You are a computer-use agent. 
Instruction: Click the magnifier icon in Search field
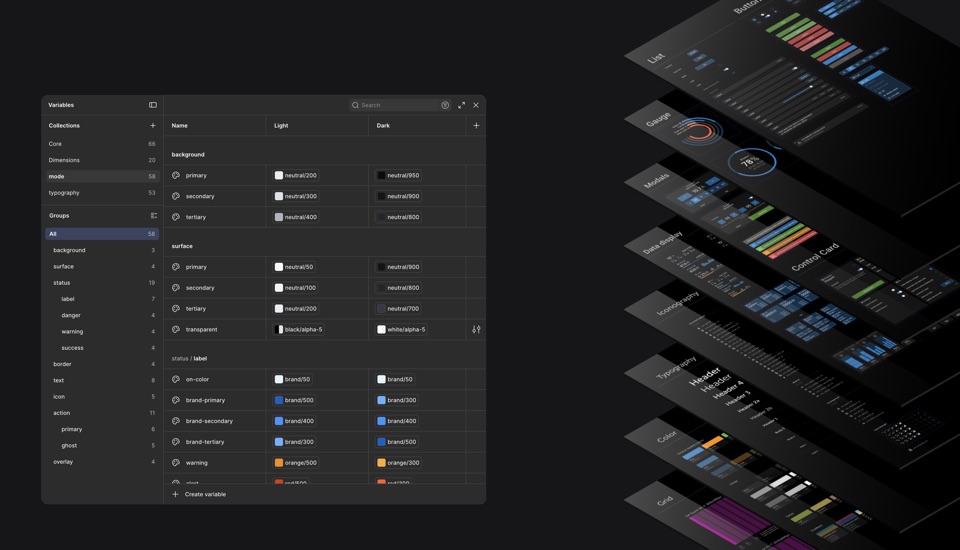click(355, 105)
